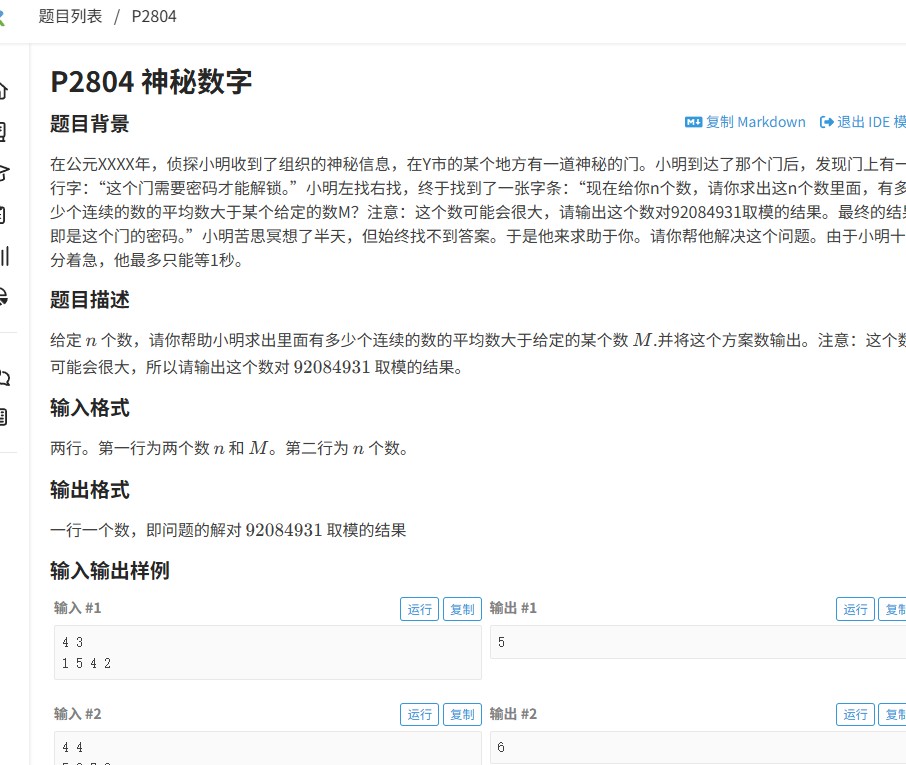The height and width of the screenshot is (765, 906).
Task: Click inside sample input #1 box '4 3'
Action: pyautogui.click(x=268, y=652)
